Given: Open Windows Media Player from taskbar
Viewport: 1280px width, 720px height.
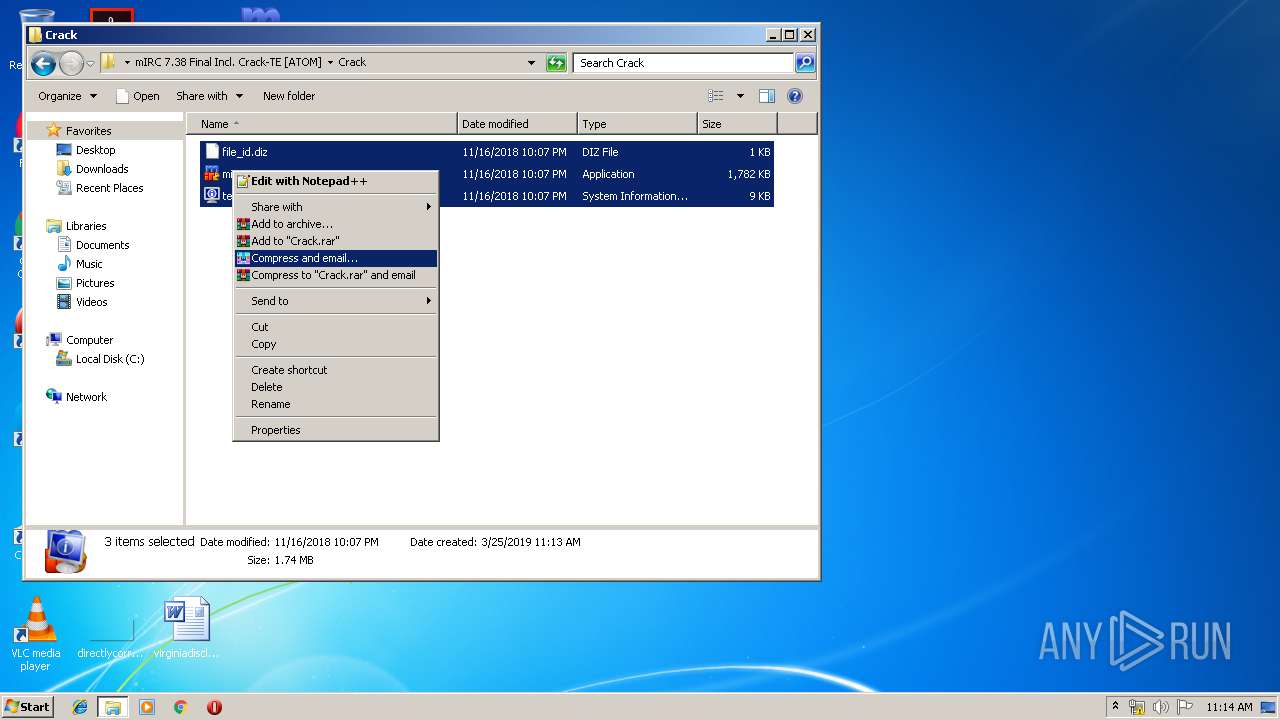Looking at the screenshot, I should [147, 707].
